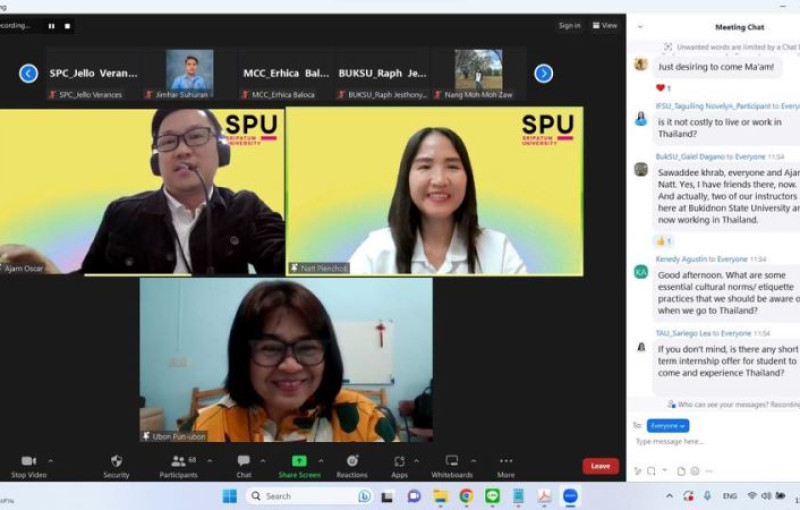
Task: Click the red Leave button
Action: pyautogui.click(x=601, y=466)
